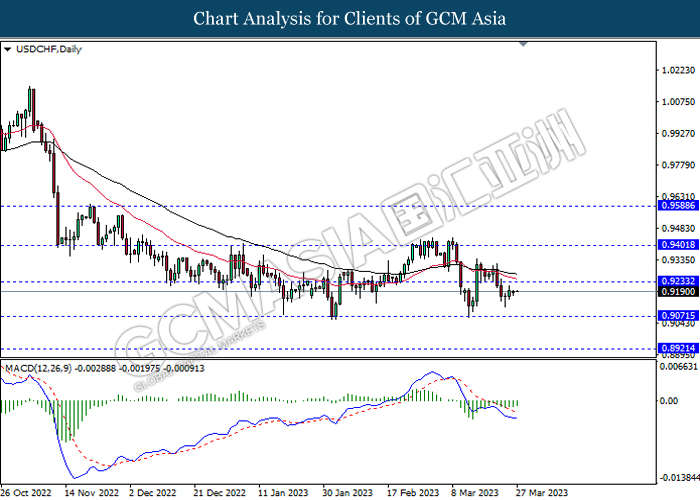Click the 0.94830 price axis value
Image resolution: width=700 pixels, height=500 pixels.
click(679, 229)
